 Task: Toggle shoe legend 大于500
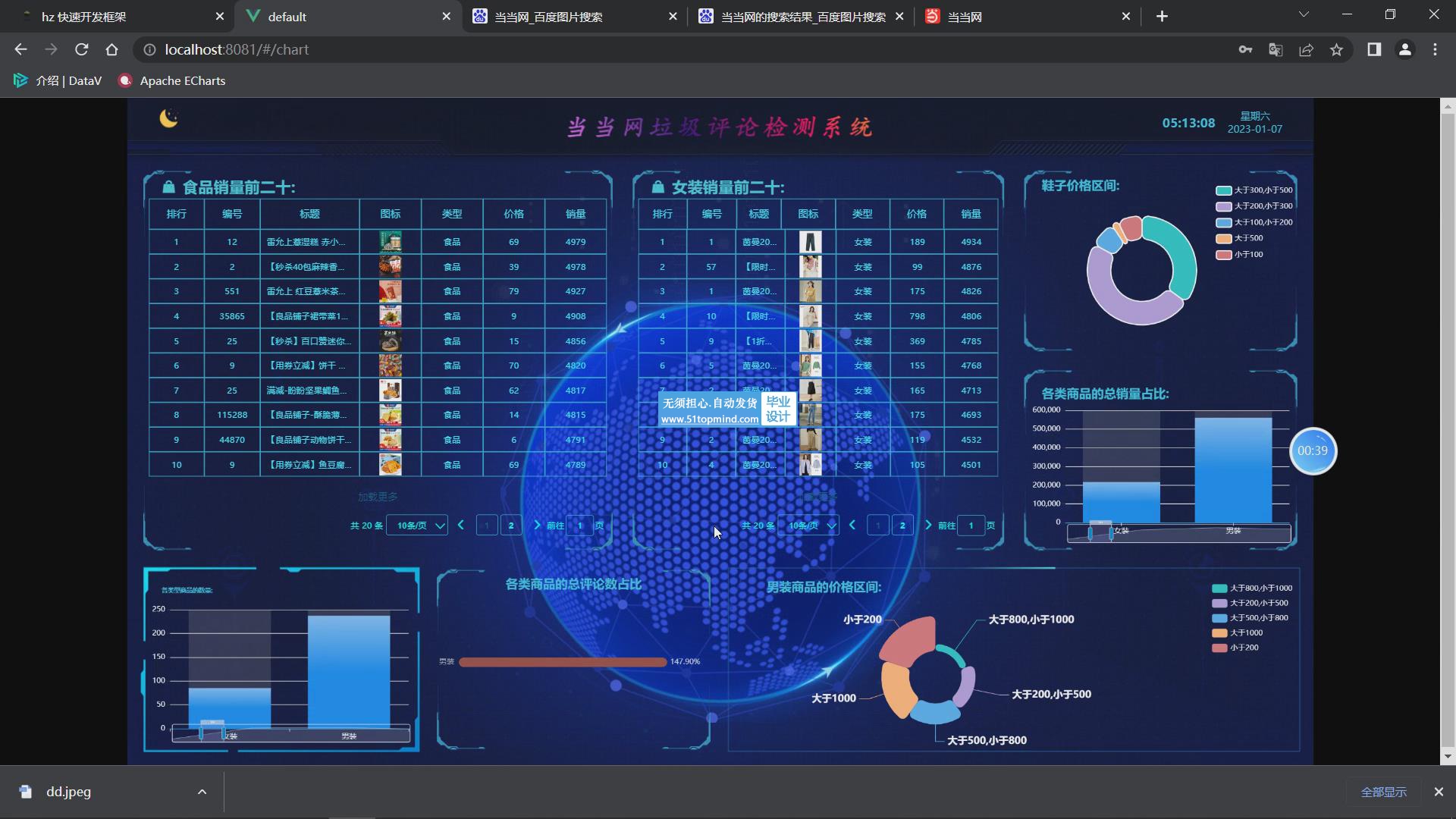tap(1240, 238)
